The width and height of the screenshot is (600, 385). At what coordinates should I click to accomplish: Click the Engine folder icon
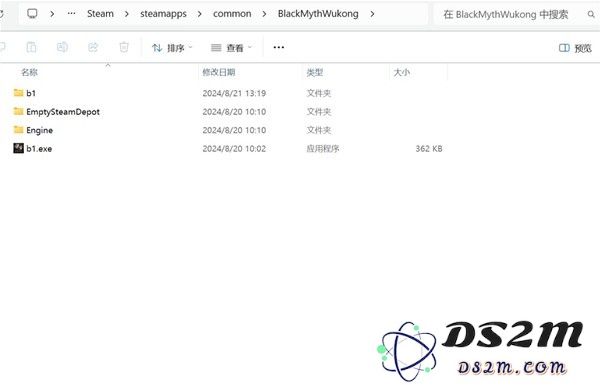click(18, 130)
